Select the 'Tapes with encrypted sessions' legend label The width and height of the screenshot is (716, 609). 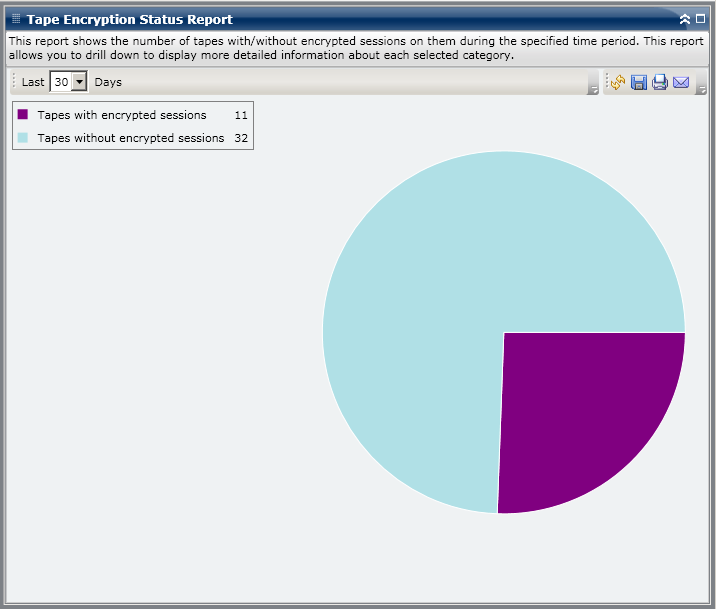click(x=122, y=115)
